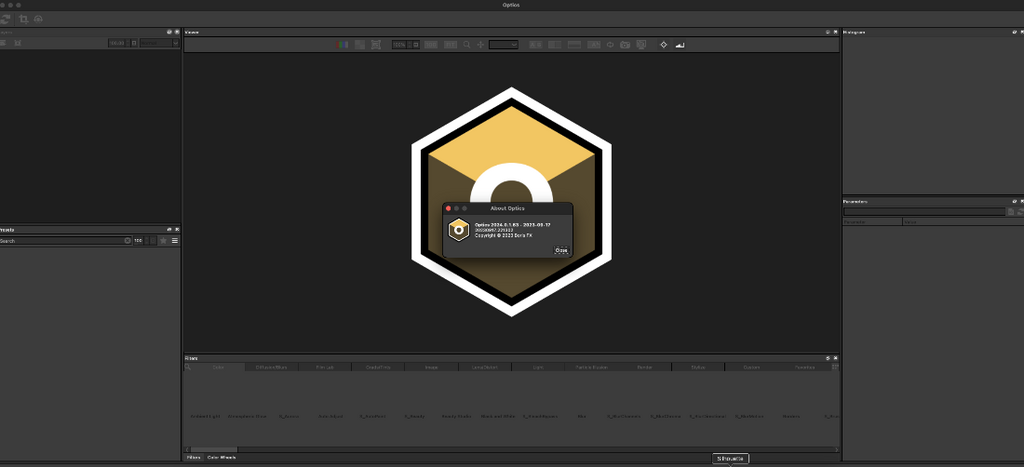
Task: Select the Color filter category tab
Action: click(x=219, y=367)
